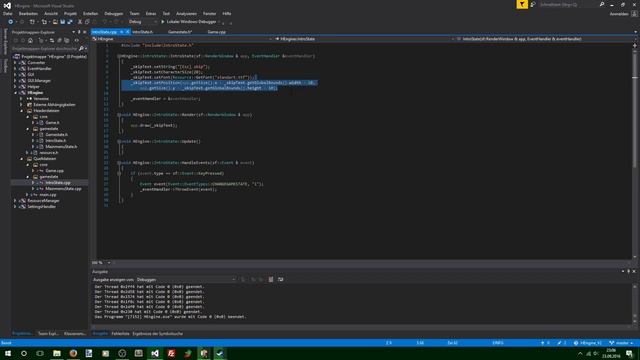Click the yellow notifications filter flag icon
Screen dimensions: 640x360
522,4
